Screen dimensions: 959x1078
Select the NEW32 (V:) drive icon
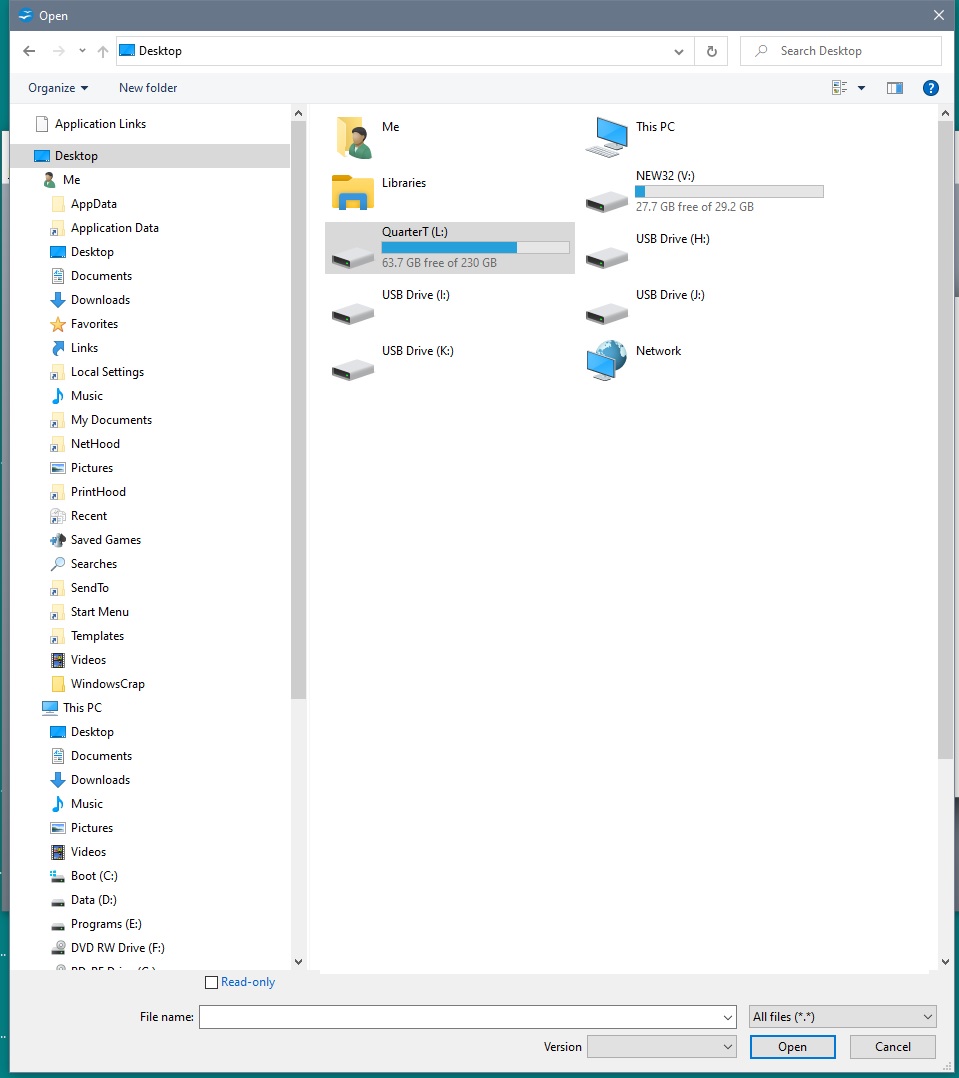click(x=607, y=201)
